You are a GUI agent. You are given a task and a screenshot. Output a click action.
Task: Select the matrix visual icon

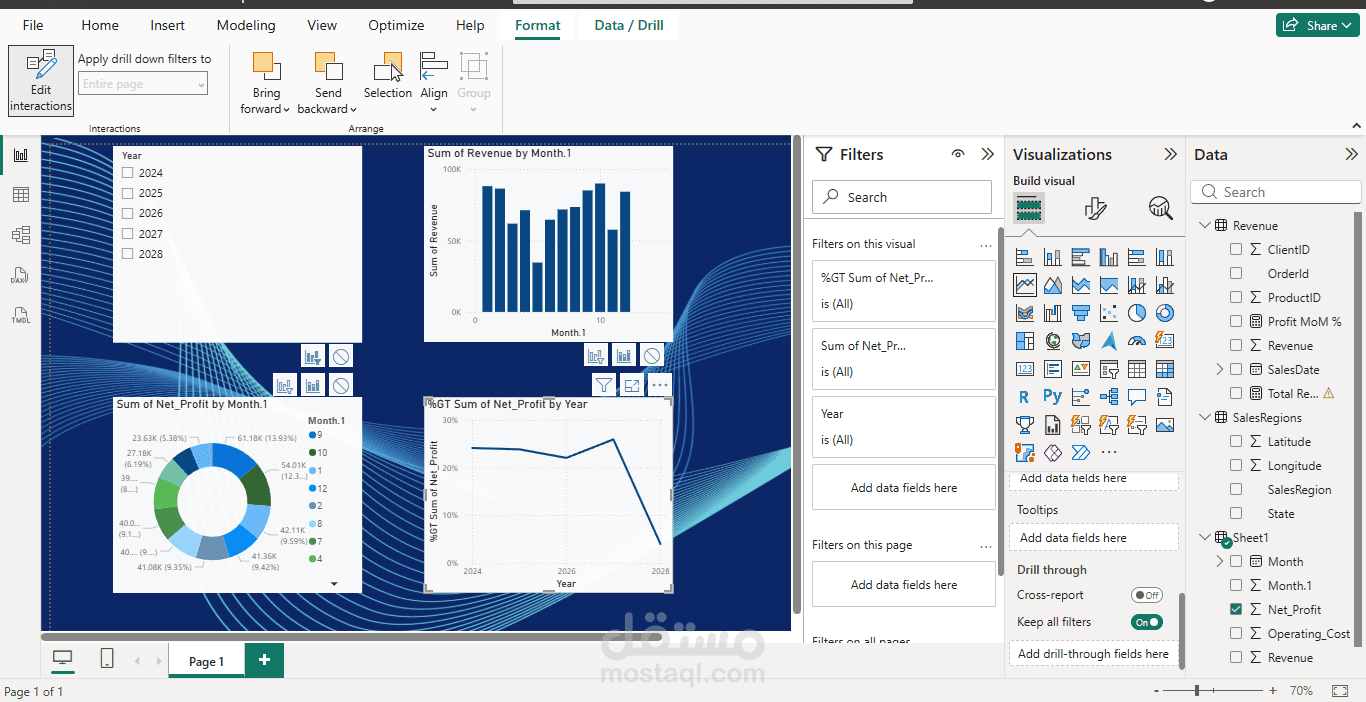tap(1164, 369)
